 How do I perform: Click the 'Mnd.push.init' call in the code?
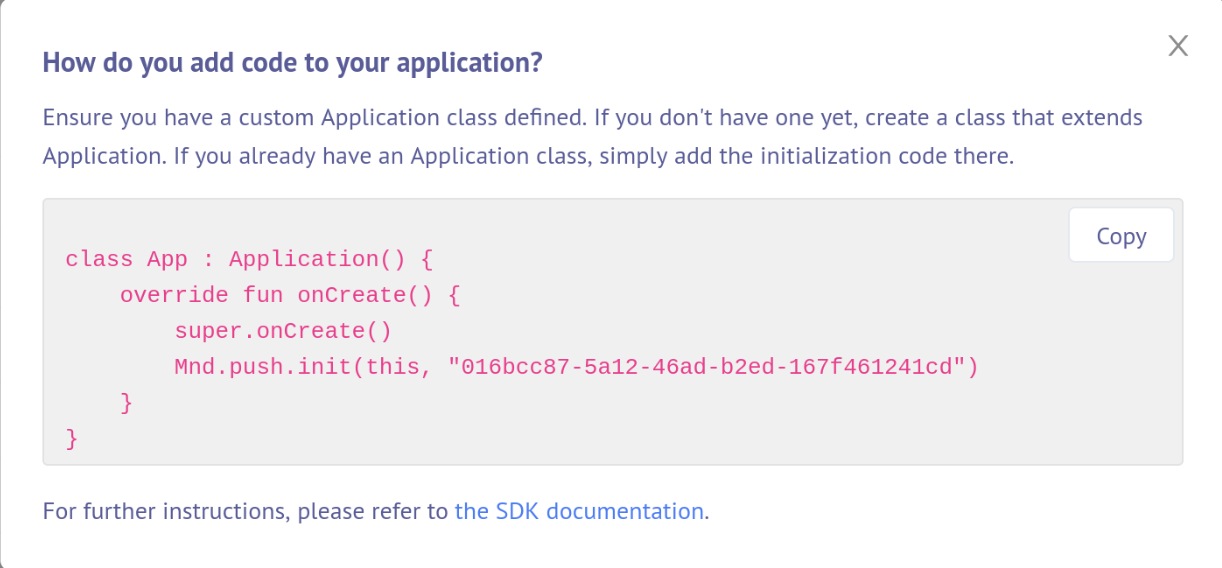point(262,367)
